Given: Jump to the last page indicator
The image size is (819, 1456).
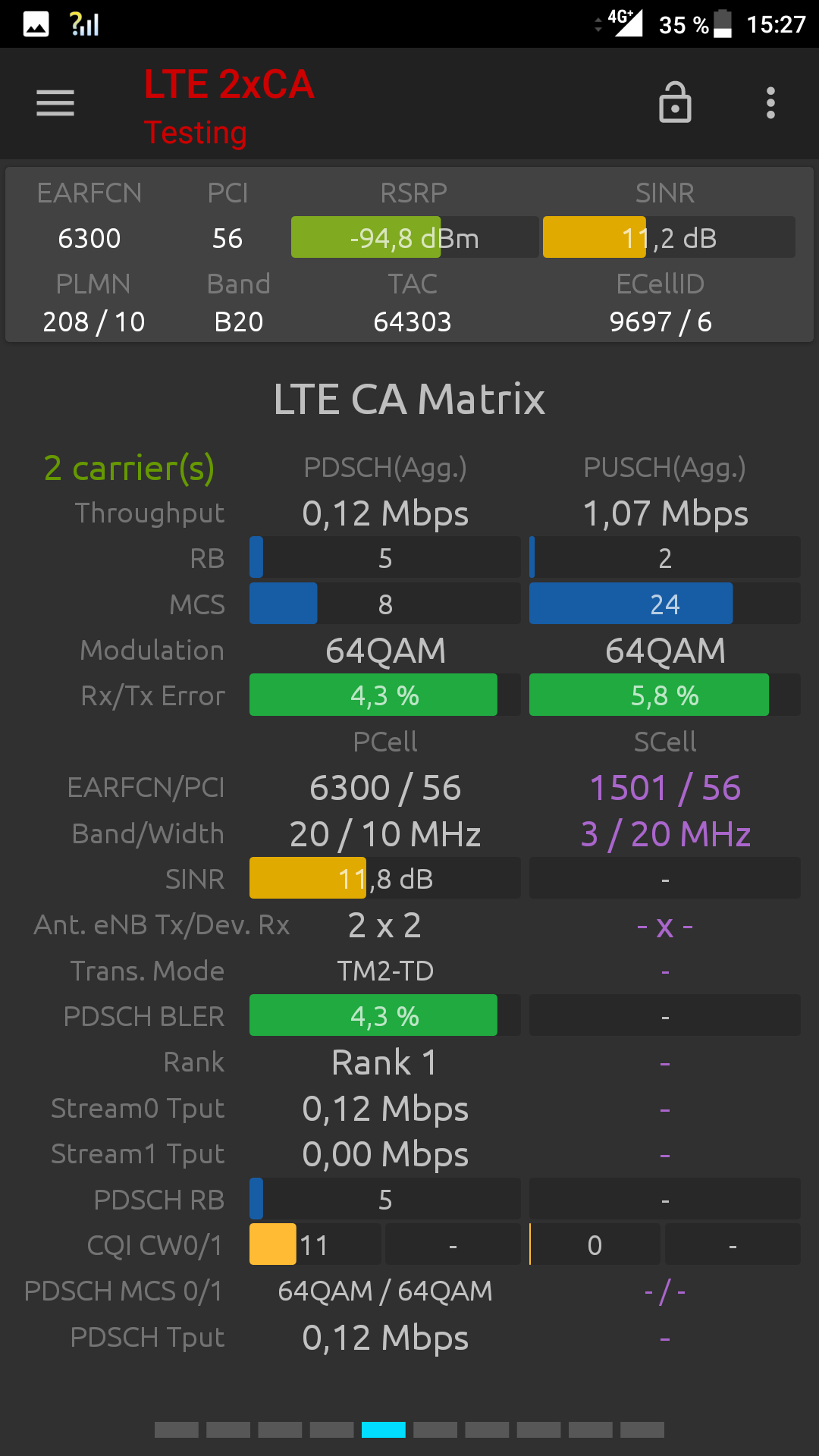Looking at the screenshot, I should click(642, 1429).
